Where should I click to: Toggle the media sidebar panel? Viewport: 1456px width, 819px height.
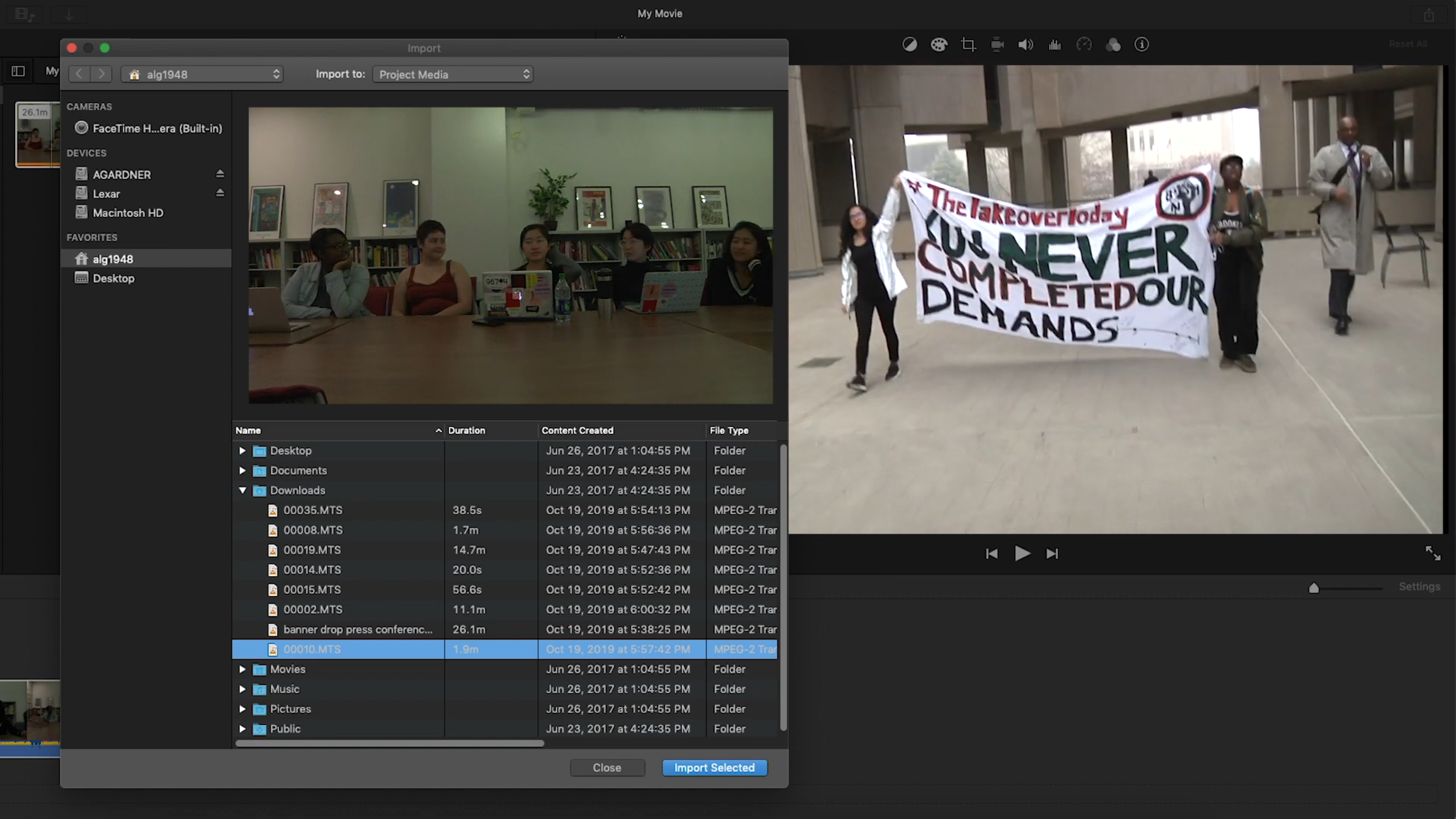pyautogui.click(x=18, y=71)
